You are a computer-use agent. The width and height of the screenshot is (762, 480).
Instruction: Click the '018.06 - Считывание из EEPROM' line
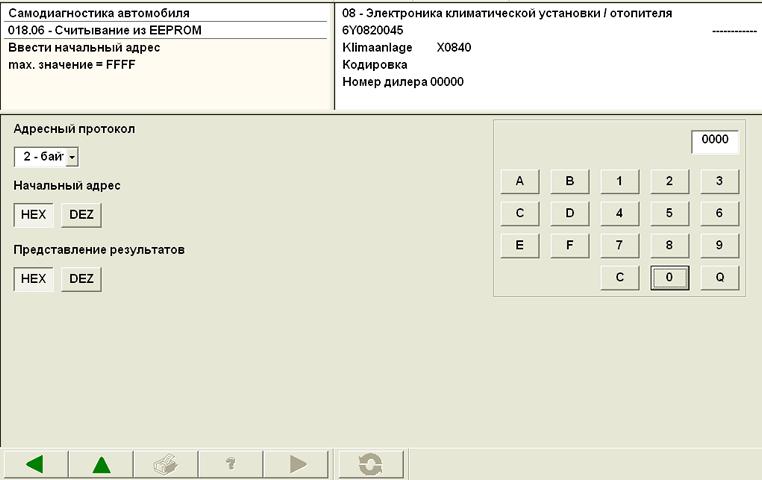tap(105, 31)
